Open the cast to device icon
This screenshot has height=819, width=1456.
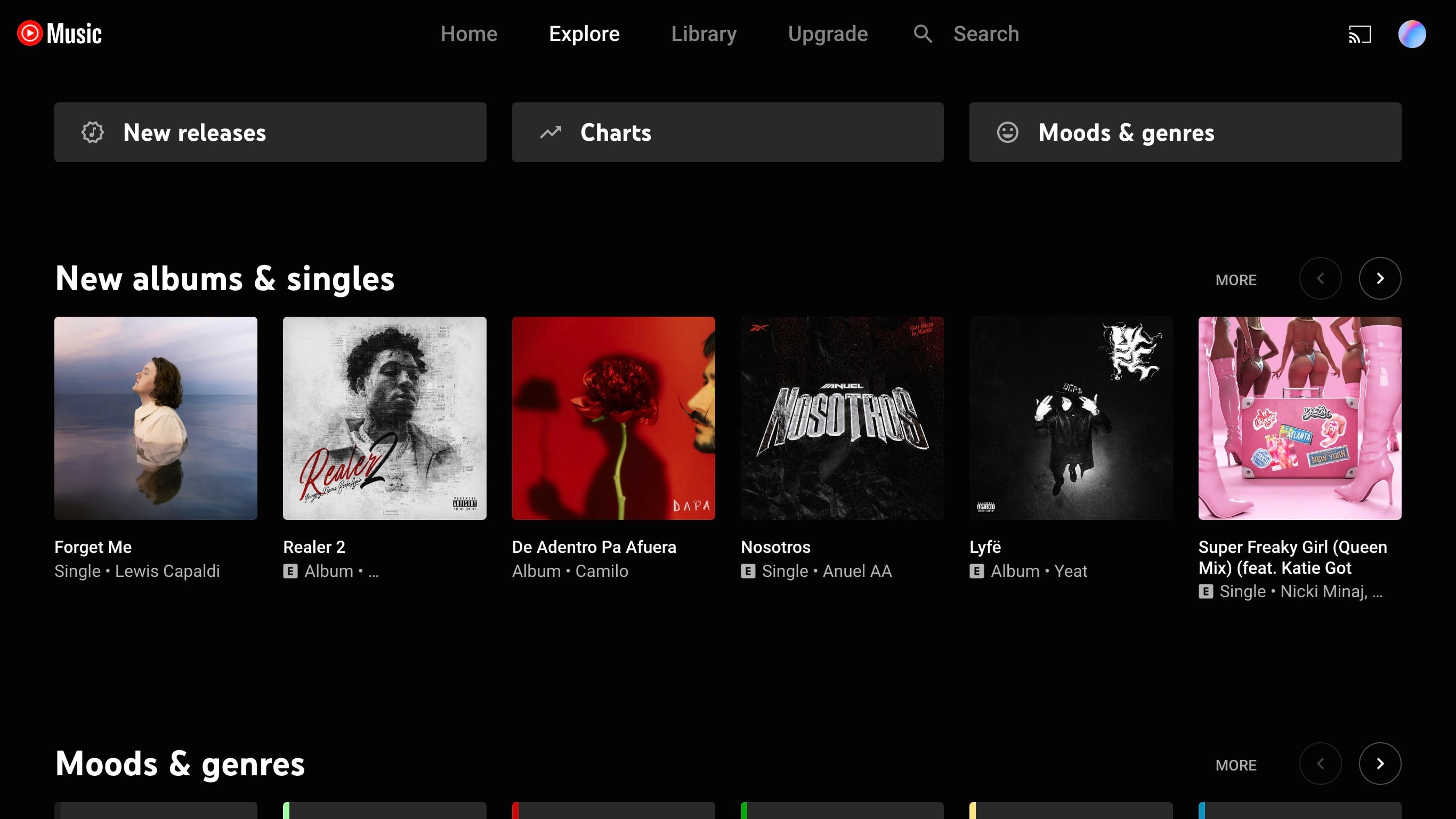1360,35
